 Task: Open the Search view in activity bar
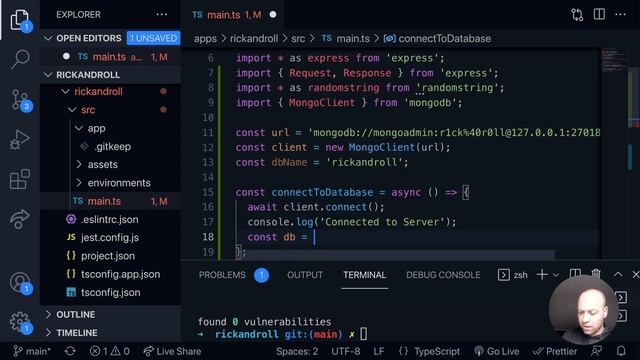pyautogui.click(x=20, y=59)
